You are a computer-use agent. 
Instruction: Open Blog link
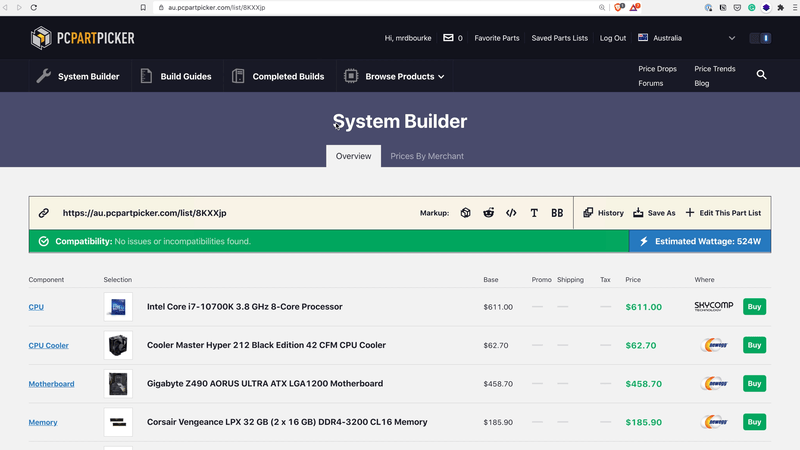(x=702, y=83)
